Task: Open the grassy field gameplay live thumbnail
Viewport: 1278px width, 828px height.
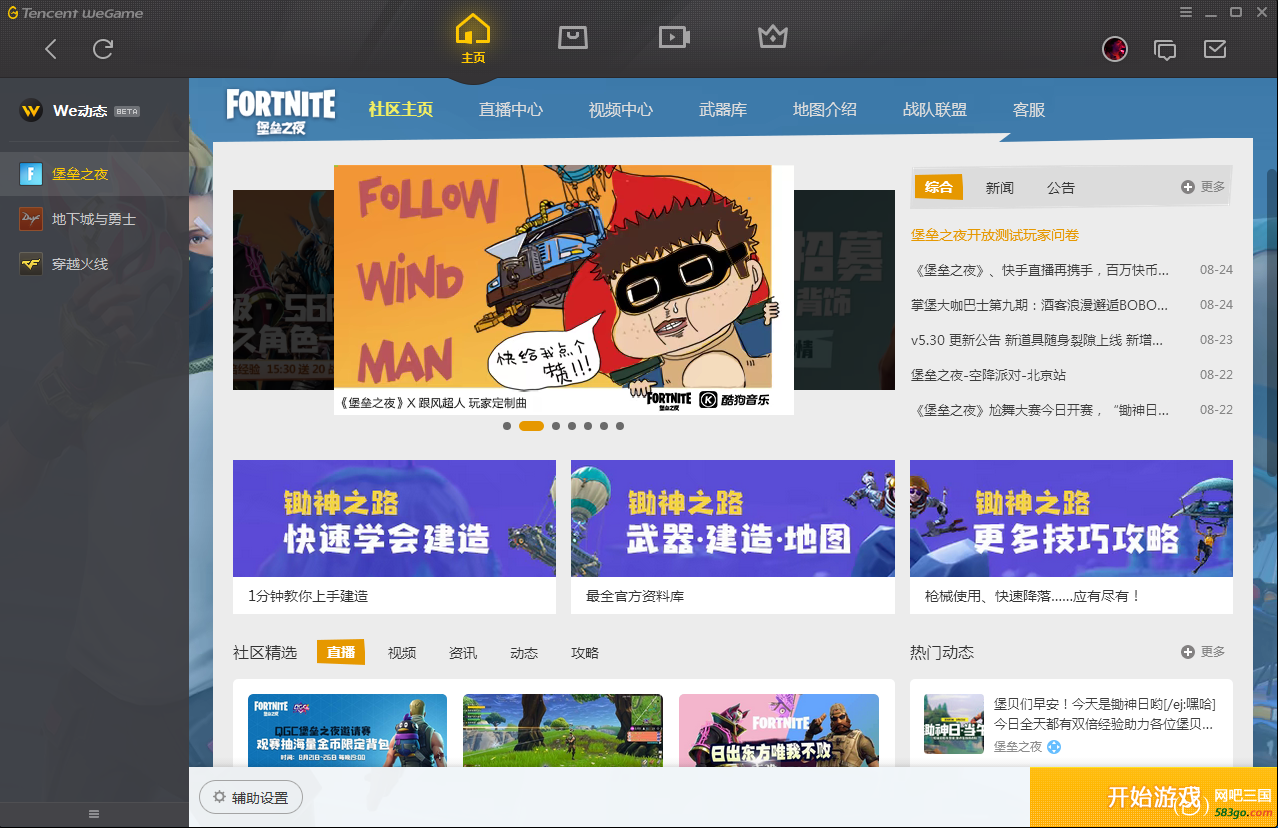Action: coord(563,730)
